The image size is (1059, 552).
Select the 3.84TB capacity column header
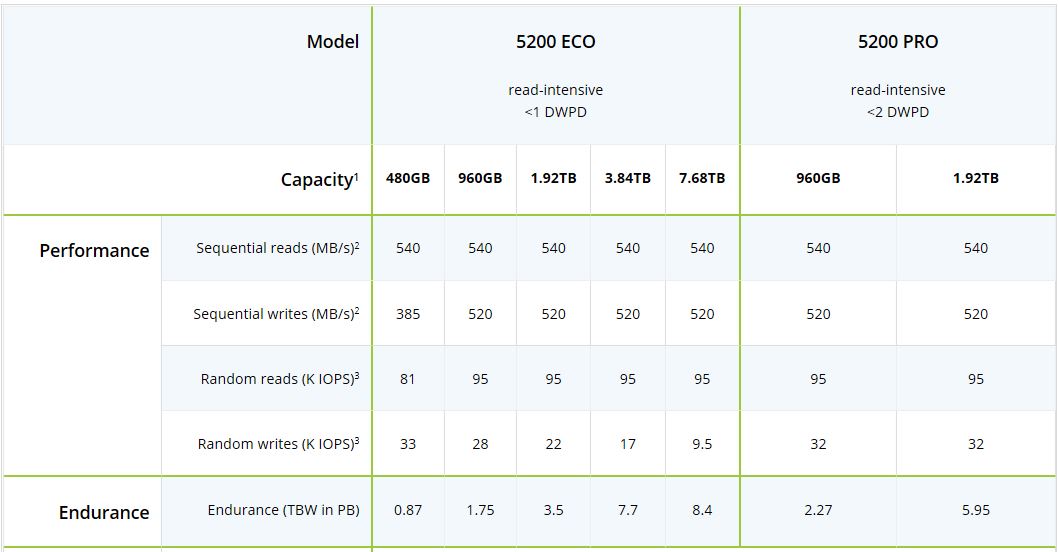tap(627, 179)
